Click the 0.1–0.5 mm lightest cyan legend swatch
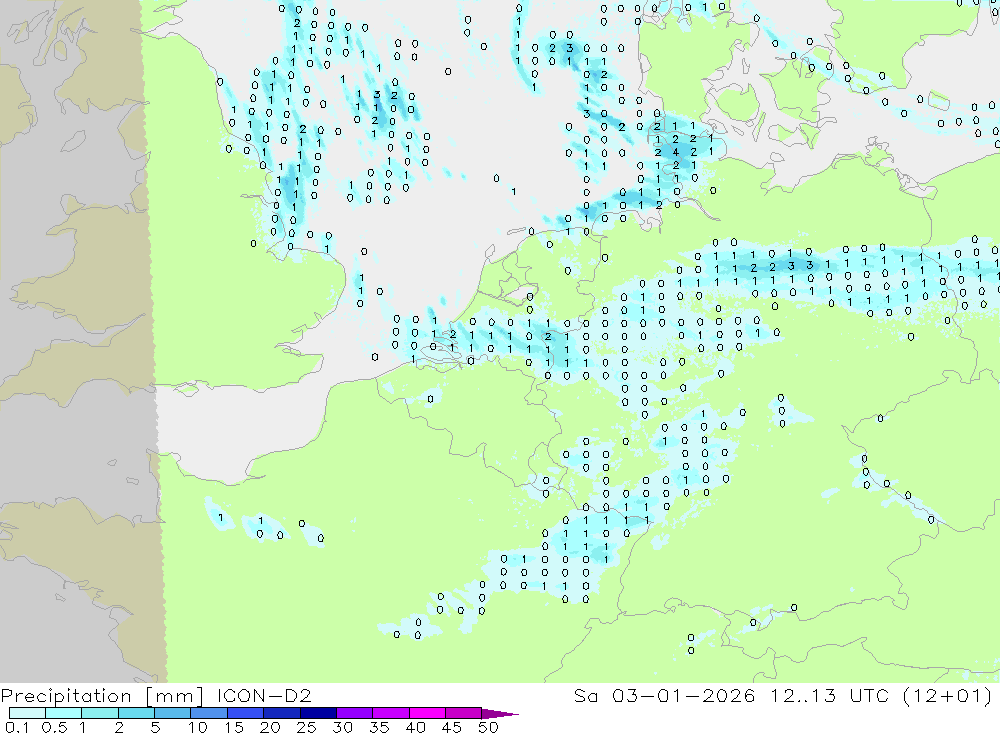The width and height of the screenshot is (1000, 733). click(27, 713)
